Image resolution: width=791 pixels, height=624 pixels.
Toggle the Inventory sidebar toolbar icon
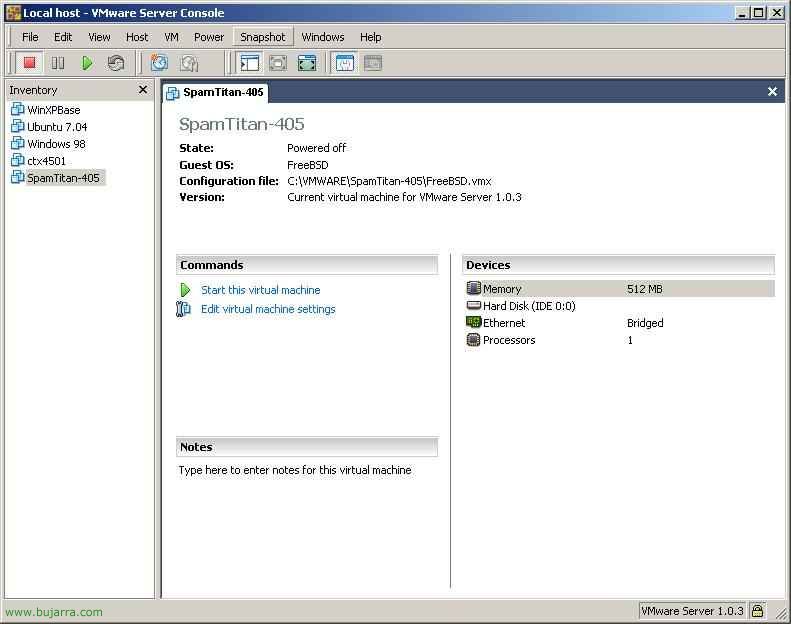click(249, 63)
